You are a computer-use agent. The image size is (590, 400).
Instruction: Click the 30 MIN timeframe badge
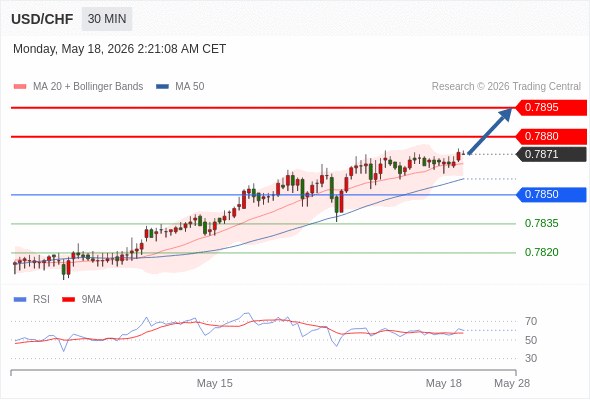point(107,19)
